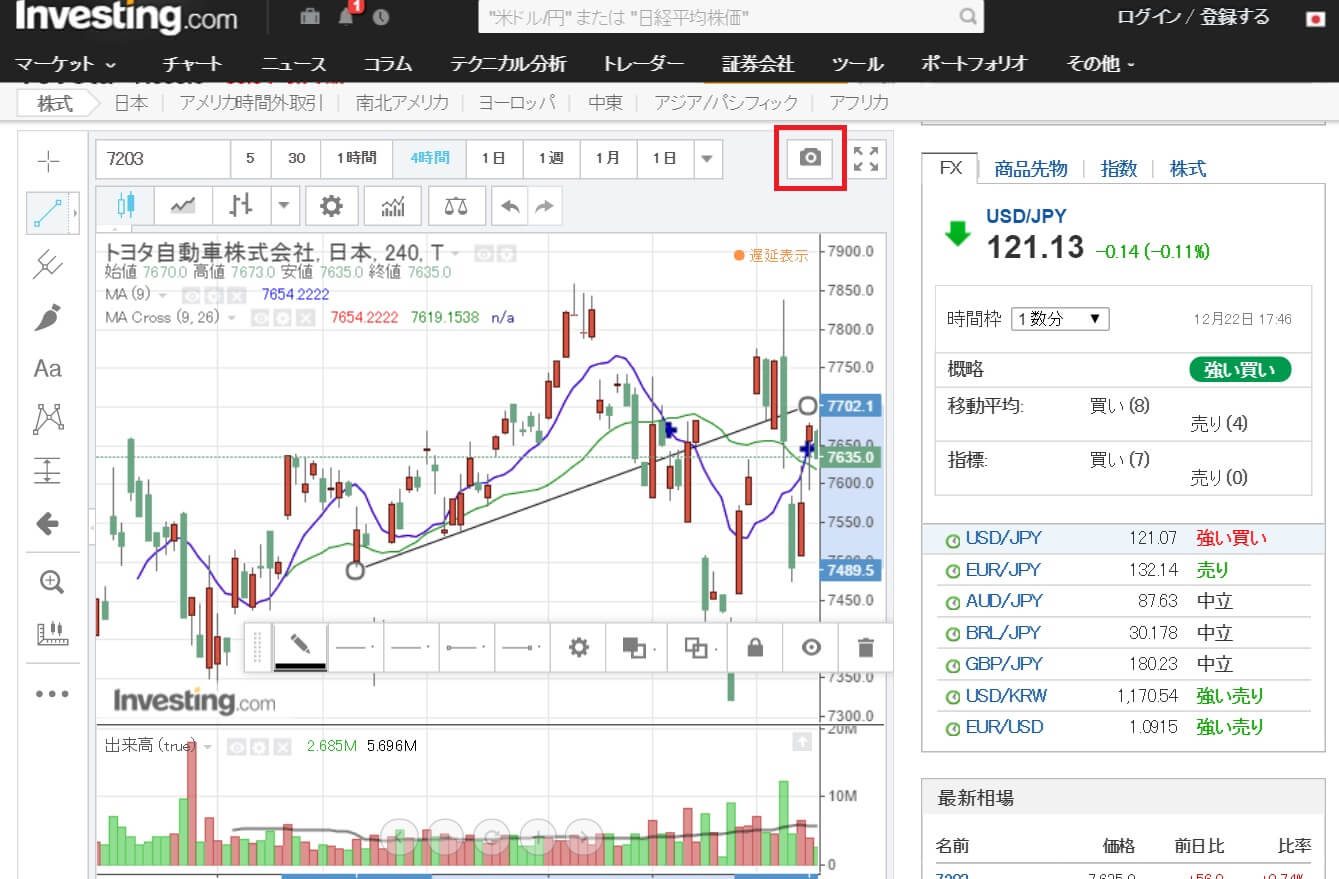The width and height of the screenshot is (1339, 879).
Task: Select the ruler measure tool
Action: (51, 633)
